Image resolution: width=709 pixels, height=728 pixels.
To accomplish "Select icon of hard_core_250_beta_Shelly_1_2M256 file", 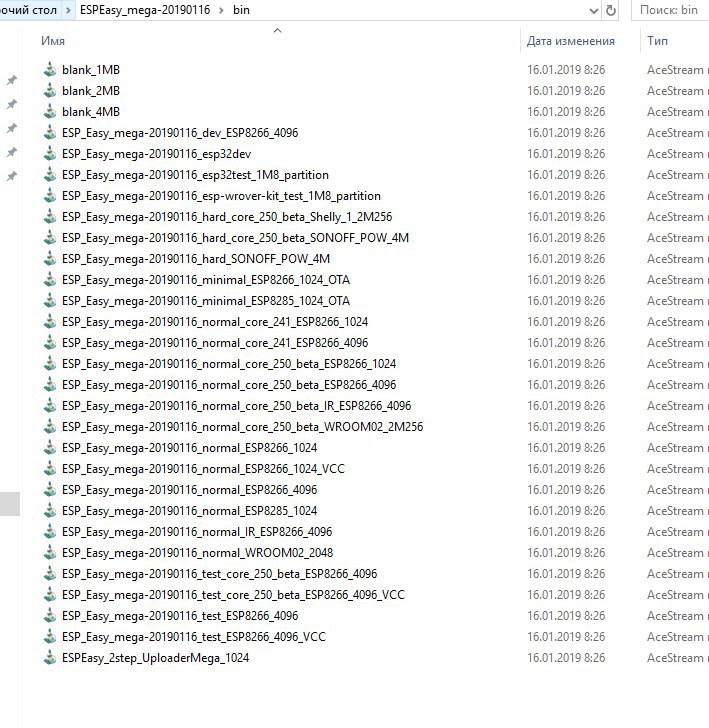I will [50, 217].
